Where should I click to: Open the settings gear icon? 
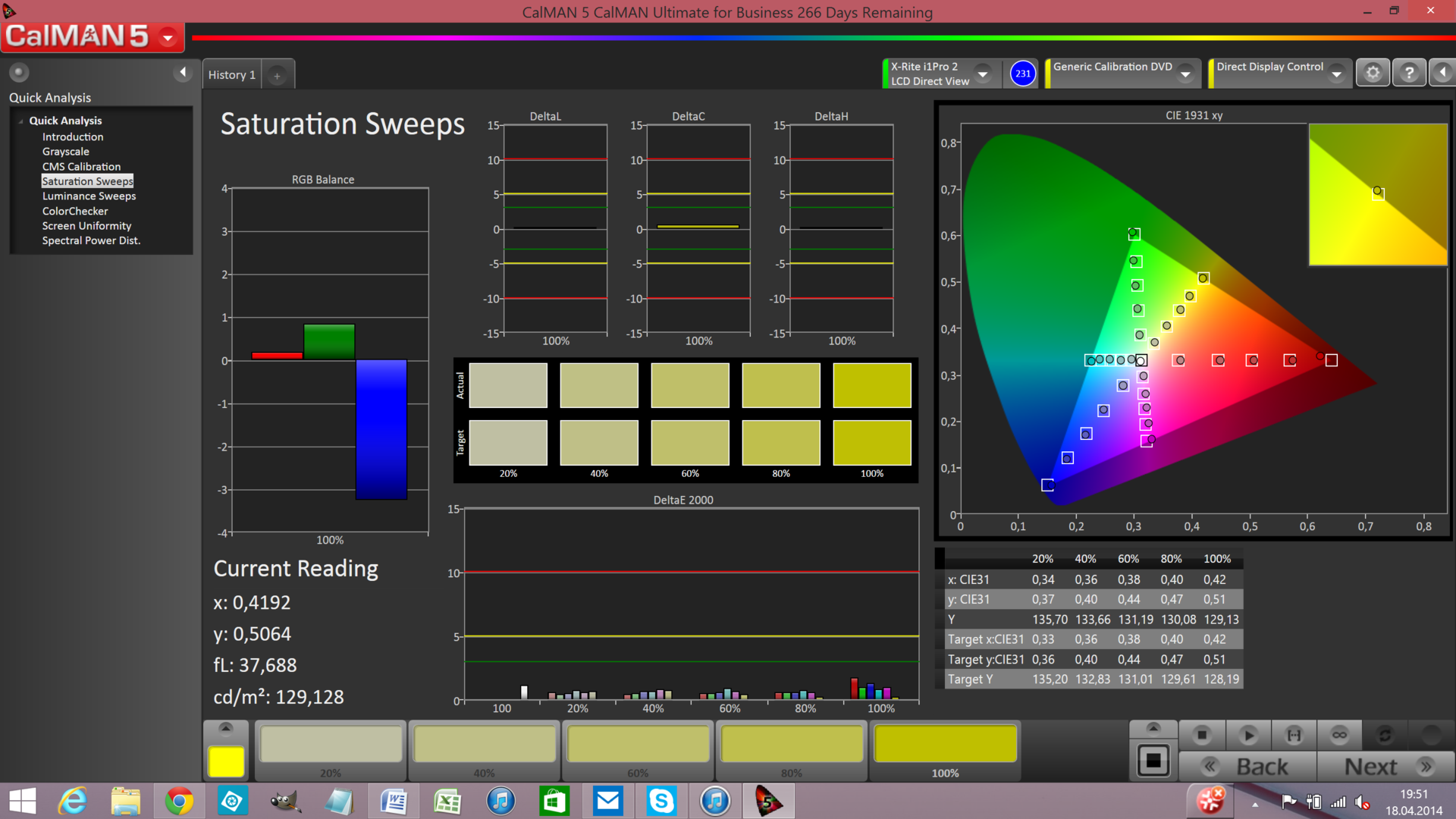pos(1373,73)
